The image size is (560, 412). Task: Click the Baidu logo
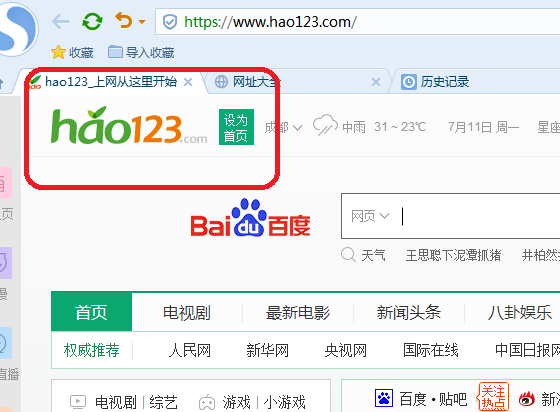[x=250, y=218]
